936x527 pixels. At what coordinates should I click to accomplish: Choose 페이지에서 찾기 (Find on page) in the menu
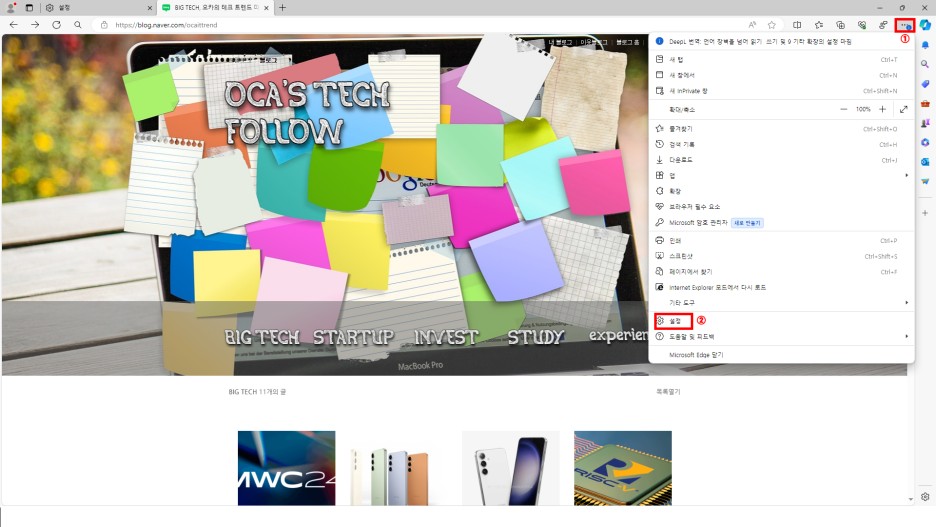[781, 272]
